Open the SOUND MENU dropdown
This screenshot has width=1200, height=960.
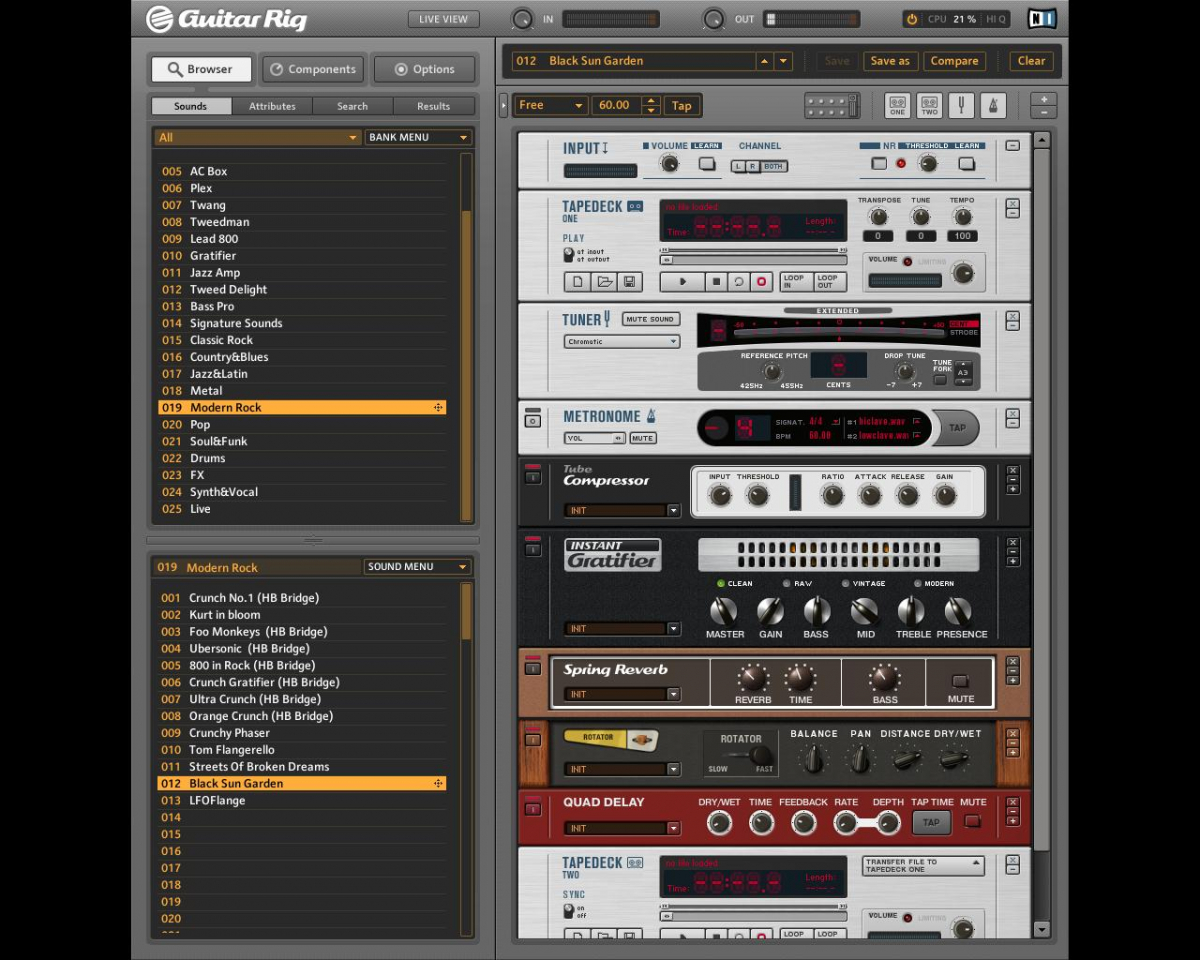(417, 566)
